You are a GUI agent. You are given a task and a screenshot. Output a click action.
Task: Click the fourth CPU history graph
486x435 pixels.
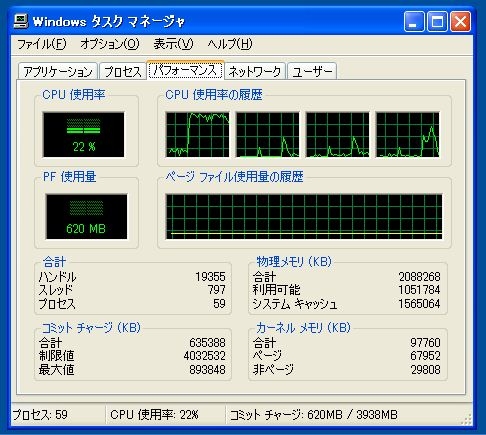tap(407, 134)
